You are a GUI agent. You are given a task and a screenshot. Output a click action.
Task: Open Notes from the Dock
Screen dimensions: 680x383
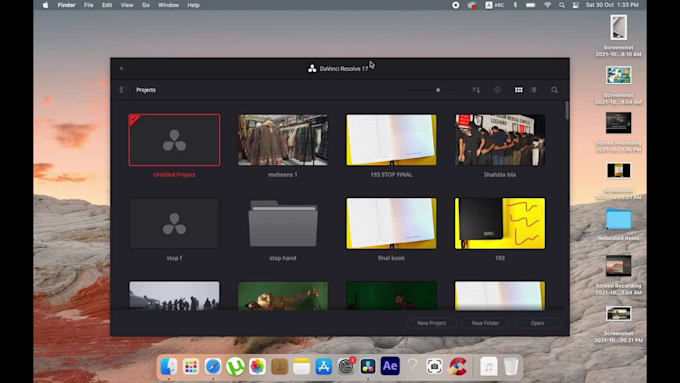(x=301, y=367)
